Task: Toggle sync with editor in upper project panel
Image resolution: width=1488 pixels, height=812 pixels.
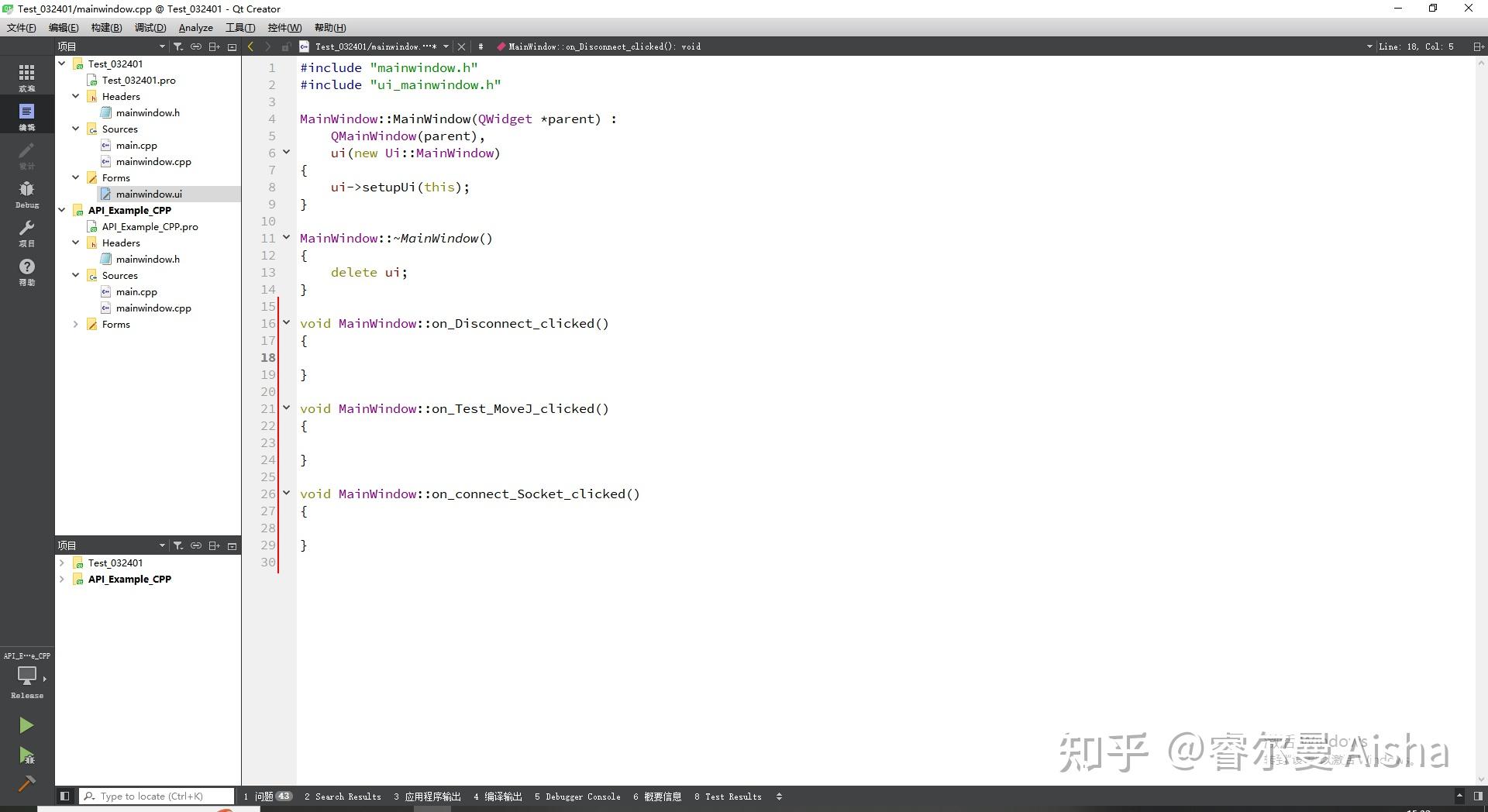Action: [x=196, y=46]
